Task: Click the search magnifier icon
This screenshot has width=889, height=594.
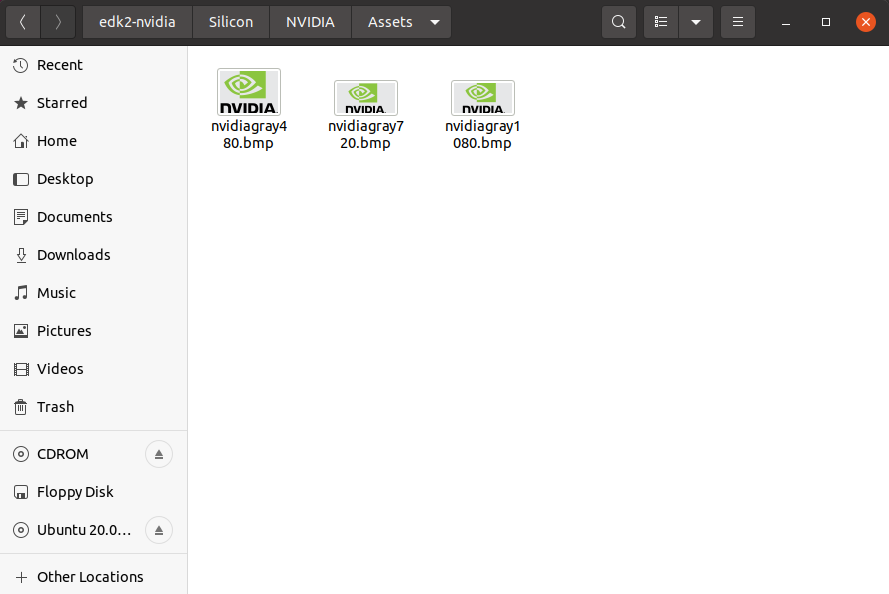Action: (x=619, y=22)
